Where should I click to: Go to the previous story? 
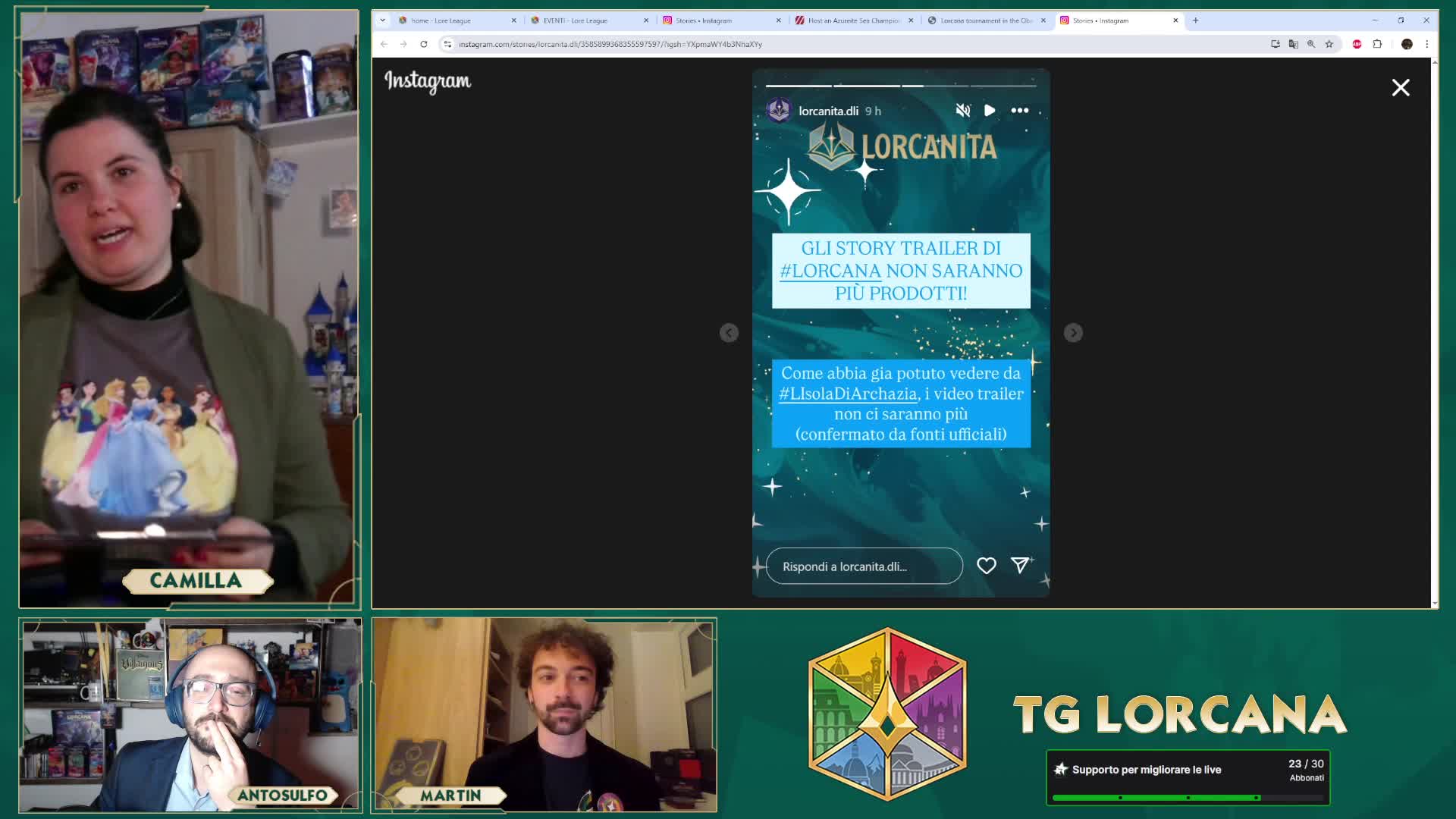(x=729, y=333)
